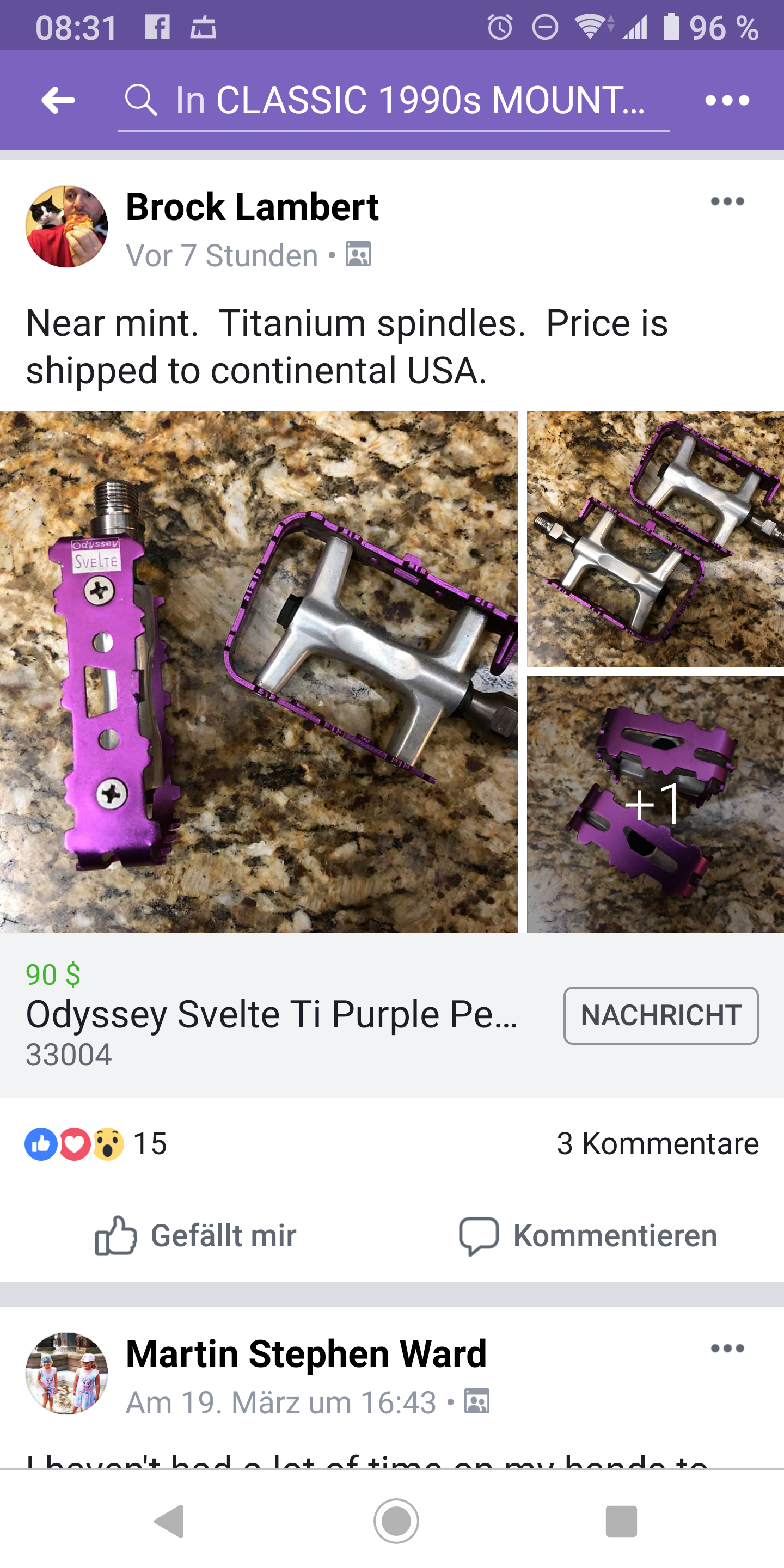Tap the Android home button

[396, 1521]
